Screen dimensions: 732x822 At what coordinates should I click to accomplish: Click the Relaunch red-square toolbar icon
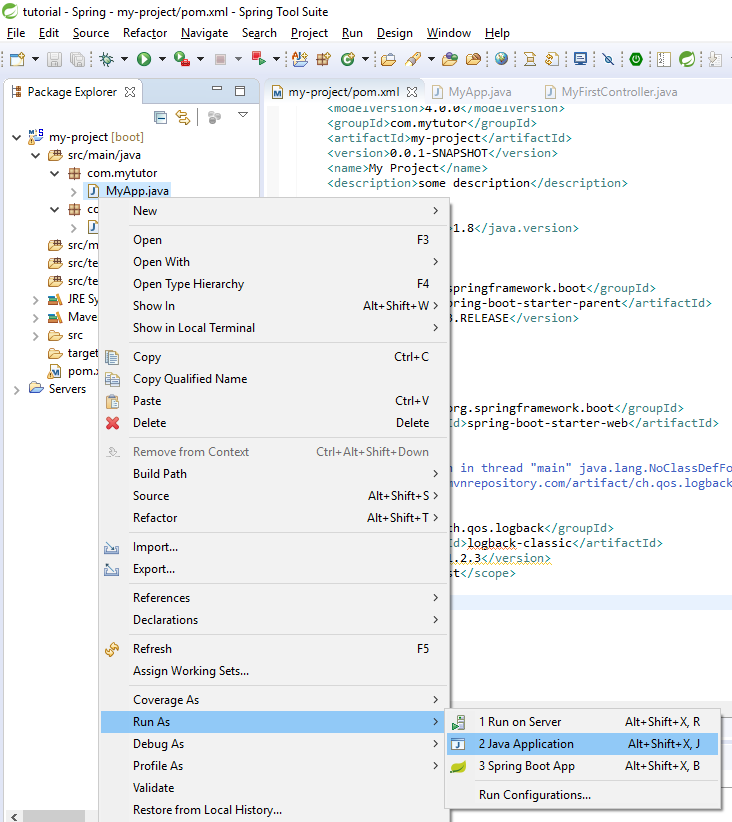pos(258,59)
